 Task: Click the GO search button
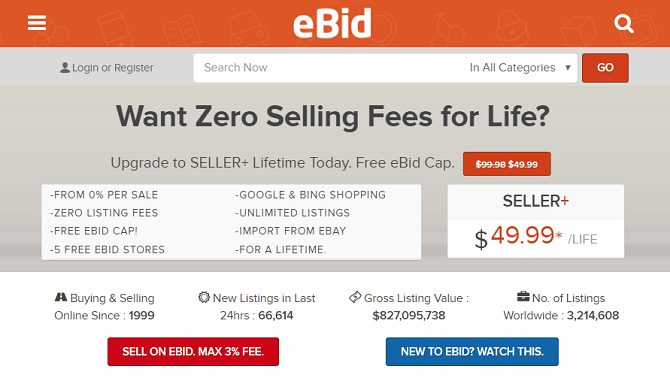(x=605, y=67)
